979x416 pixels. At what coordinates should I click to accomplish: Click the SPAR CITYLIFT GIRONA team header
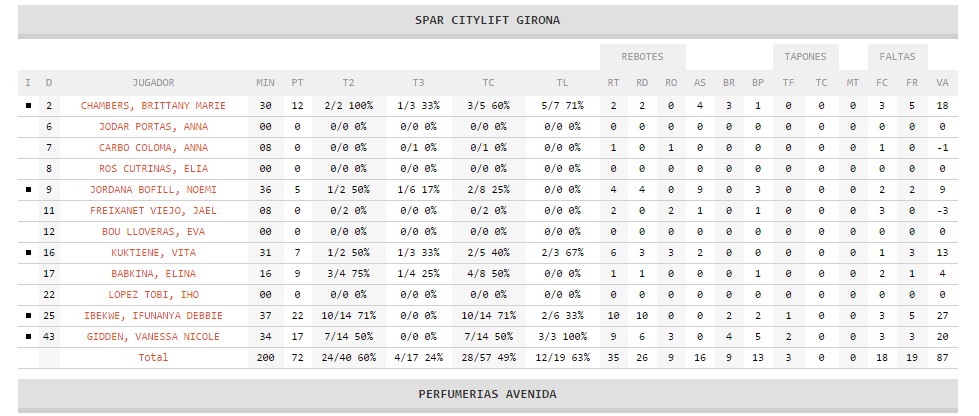click(x=488, y=20)
